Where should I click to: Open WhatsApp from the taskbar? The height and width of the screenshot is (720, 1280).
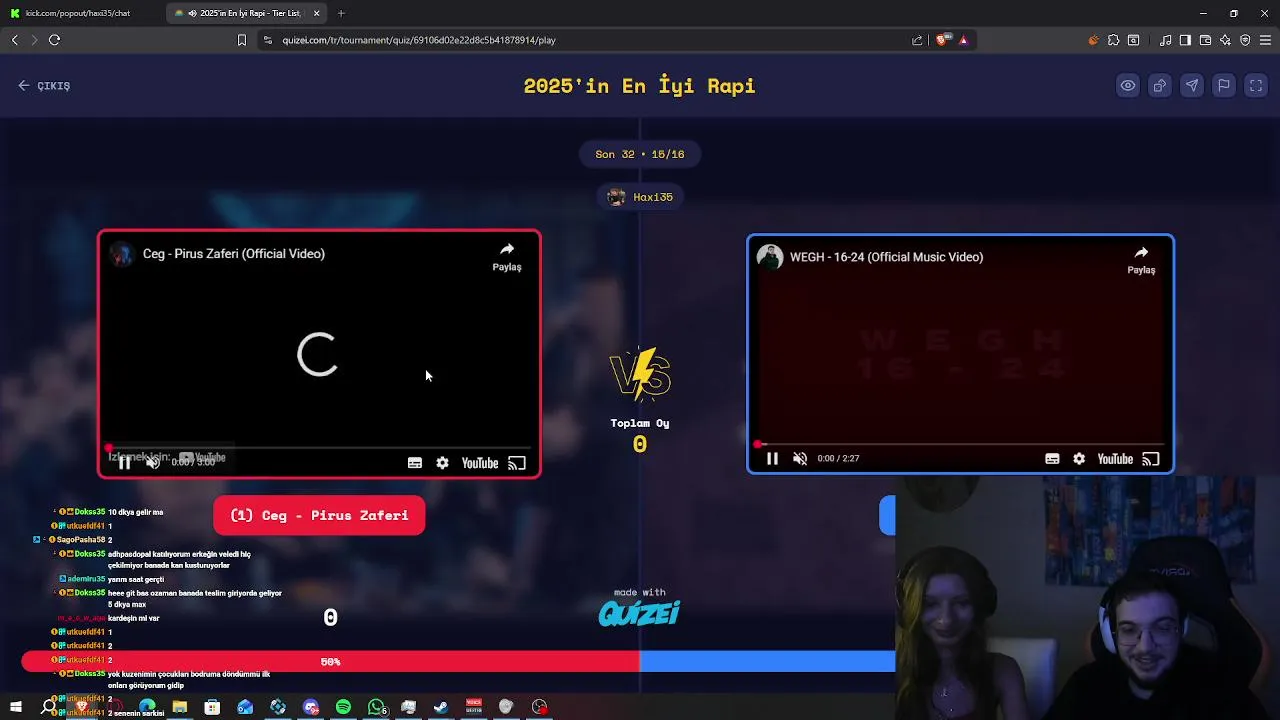pos(376,707)
